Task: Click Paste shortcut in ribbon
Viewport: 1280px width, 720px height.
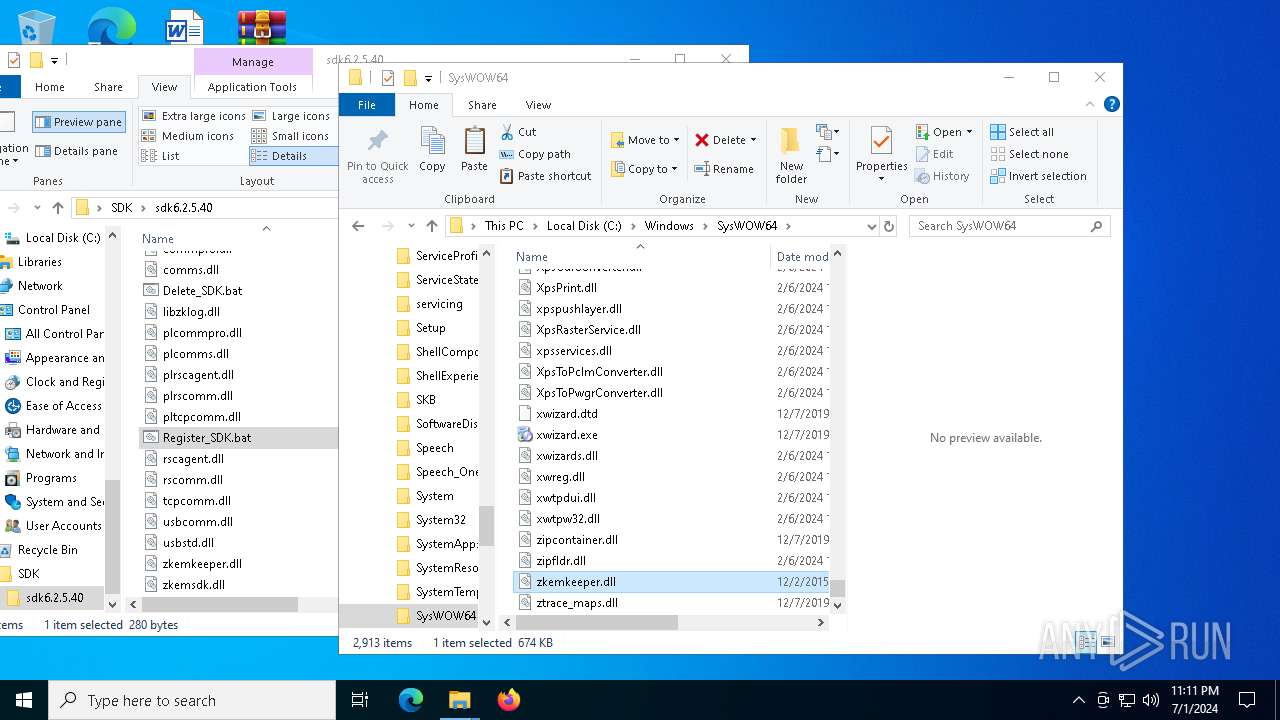Action: (x=545, y=176)
